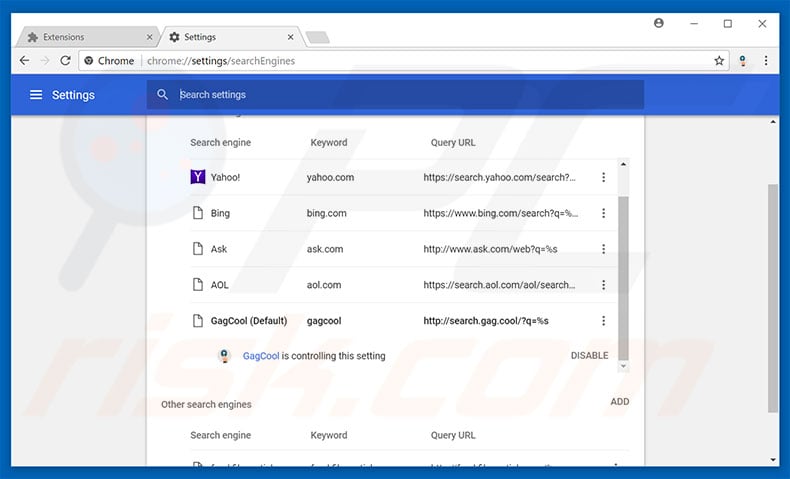
Task: Click the GagCool (Default) engine name
Action: [x=249, y=321]
